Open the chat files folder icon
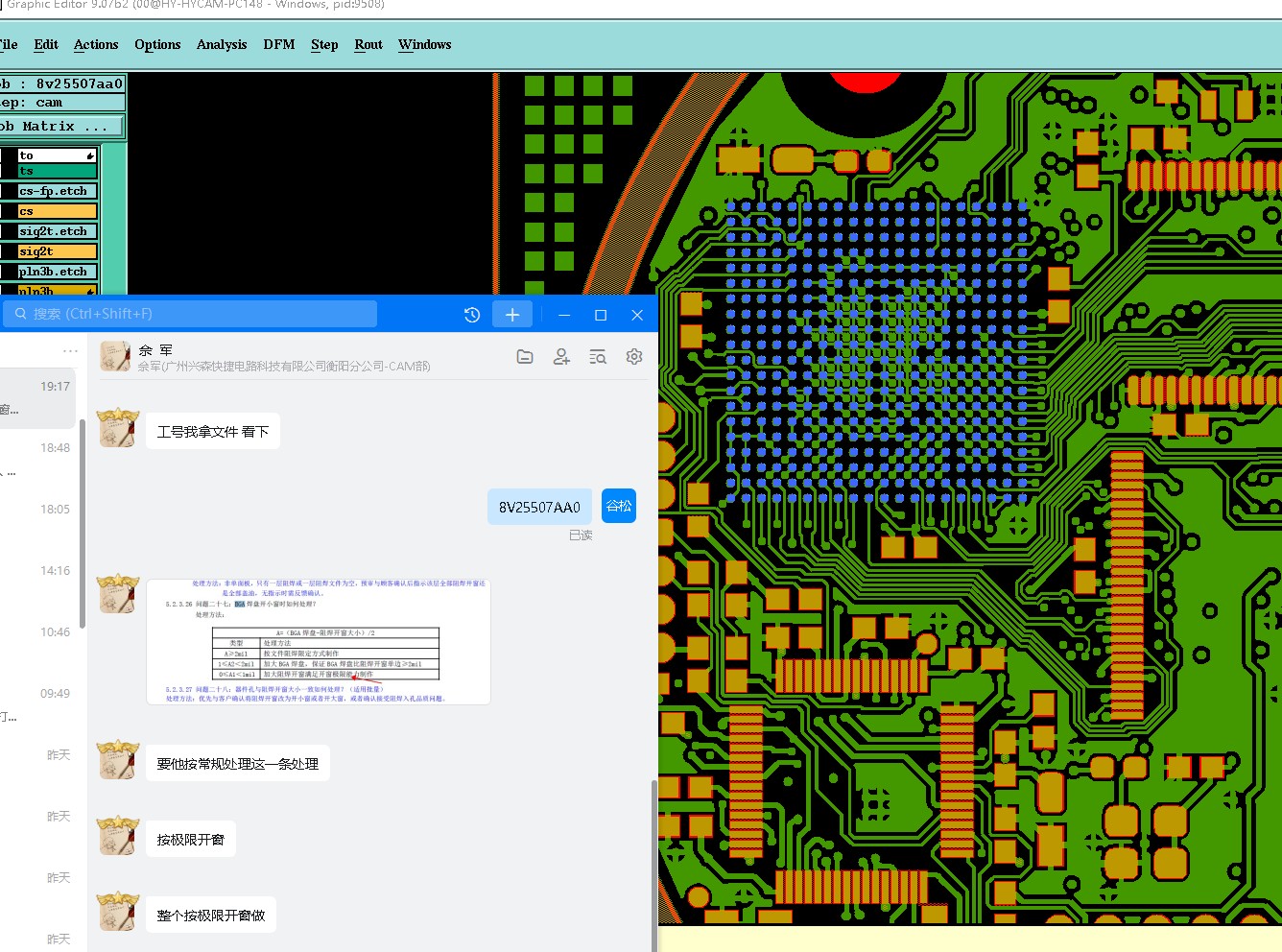1282x952 pixels. pos(525,356)
